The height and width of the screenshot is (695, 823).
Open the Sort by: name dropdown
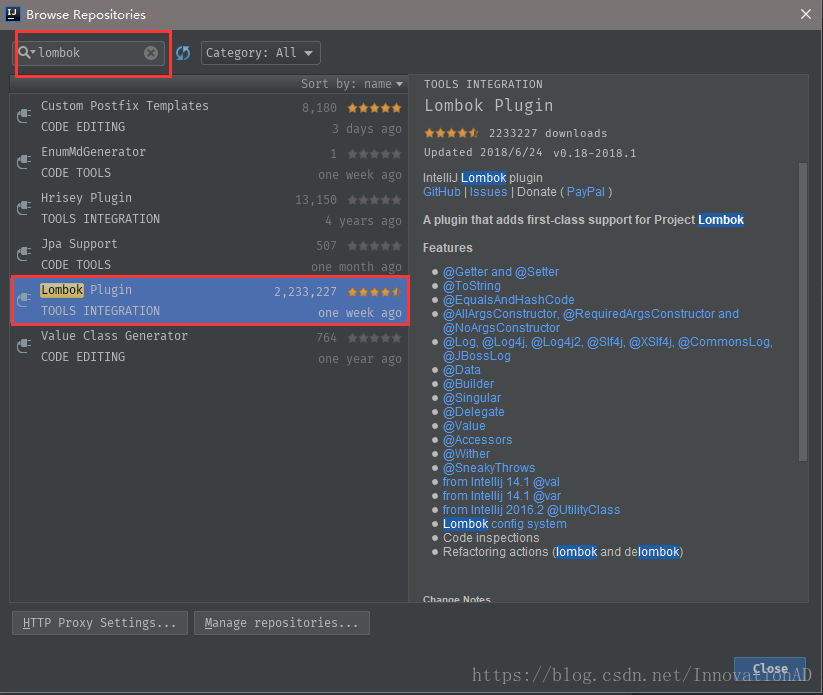coord(351,84)
